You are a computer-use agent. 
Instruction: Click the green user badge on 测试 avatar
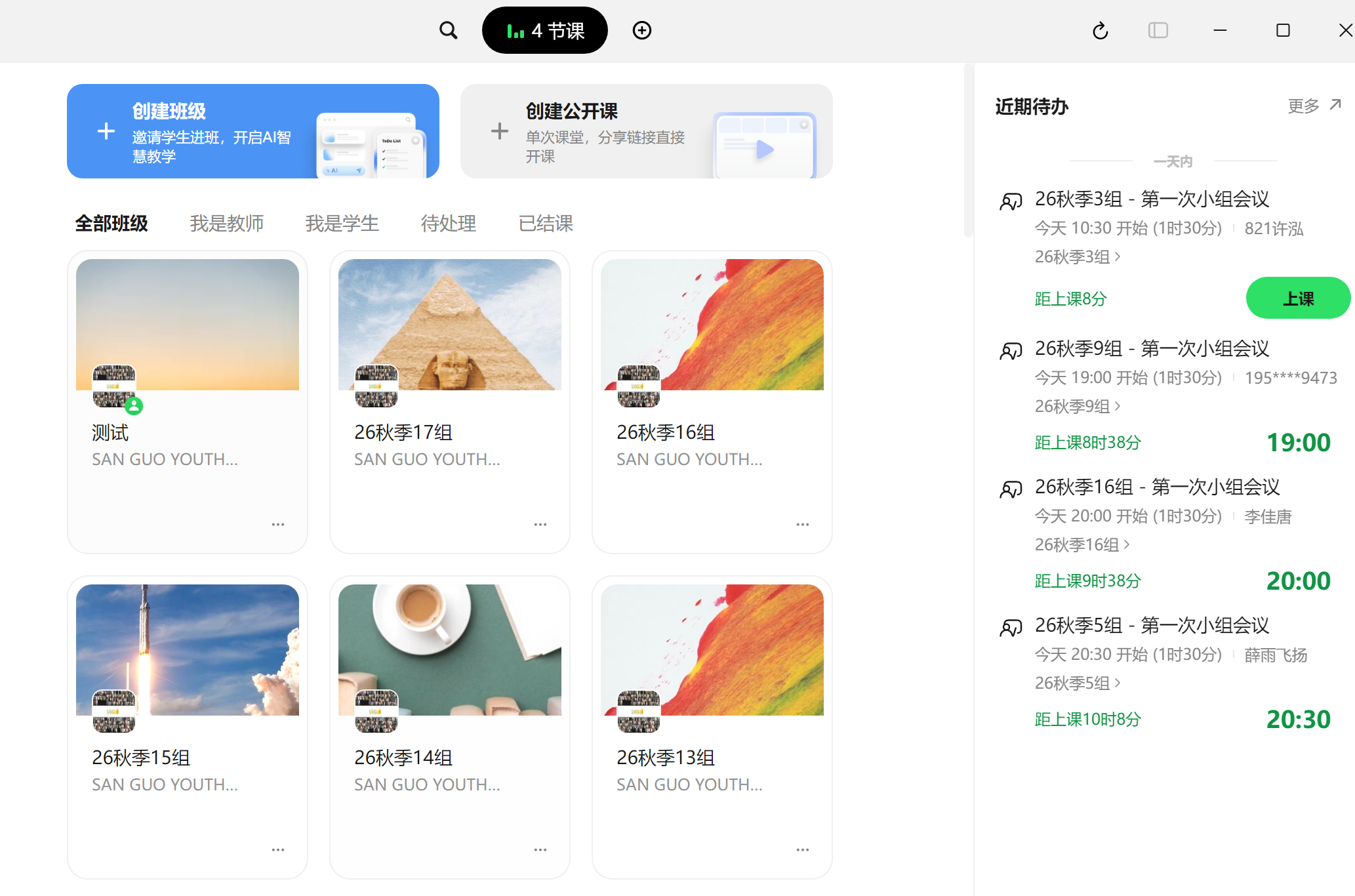coord(134,406)
